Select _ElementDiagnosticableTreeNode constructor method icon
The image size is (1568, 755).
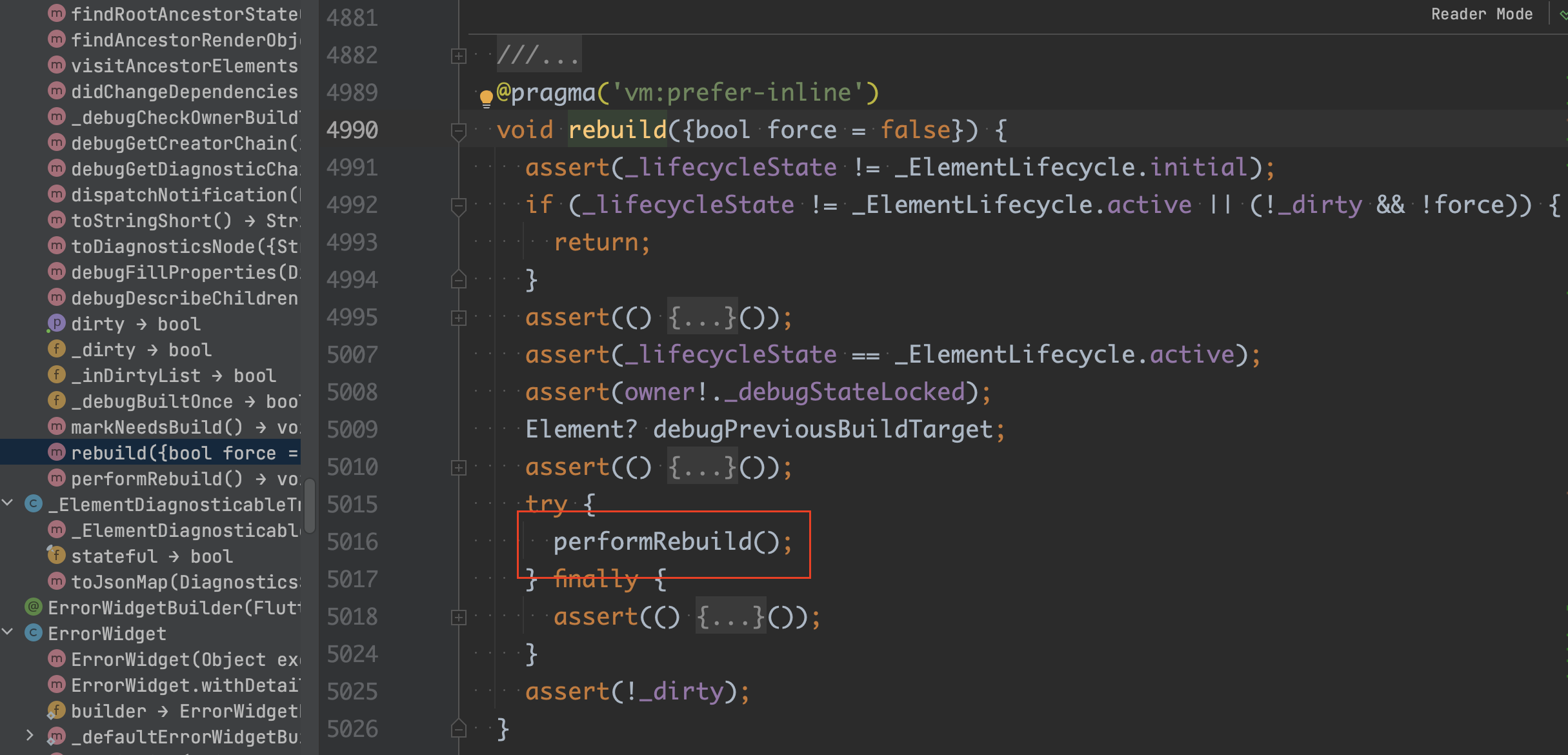point(57,529)
